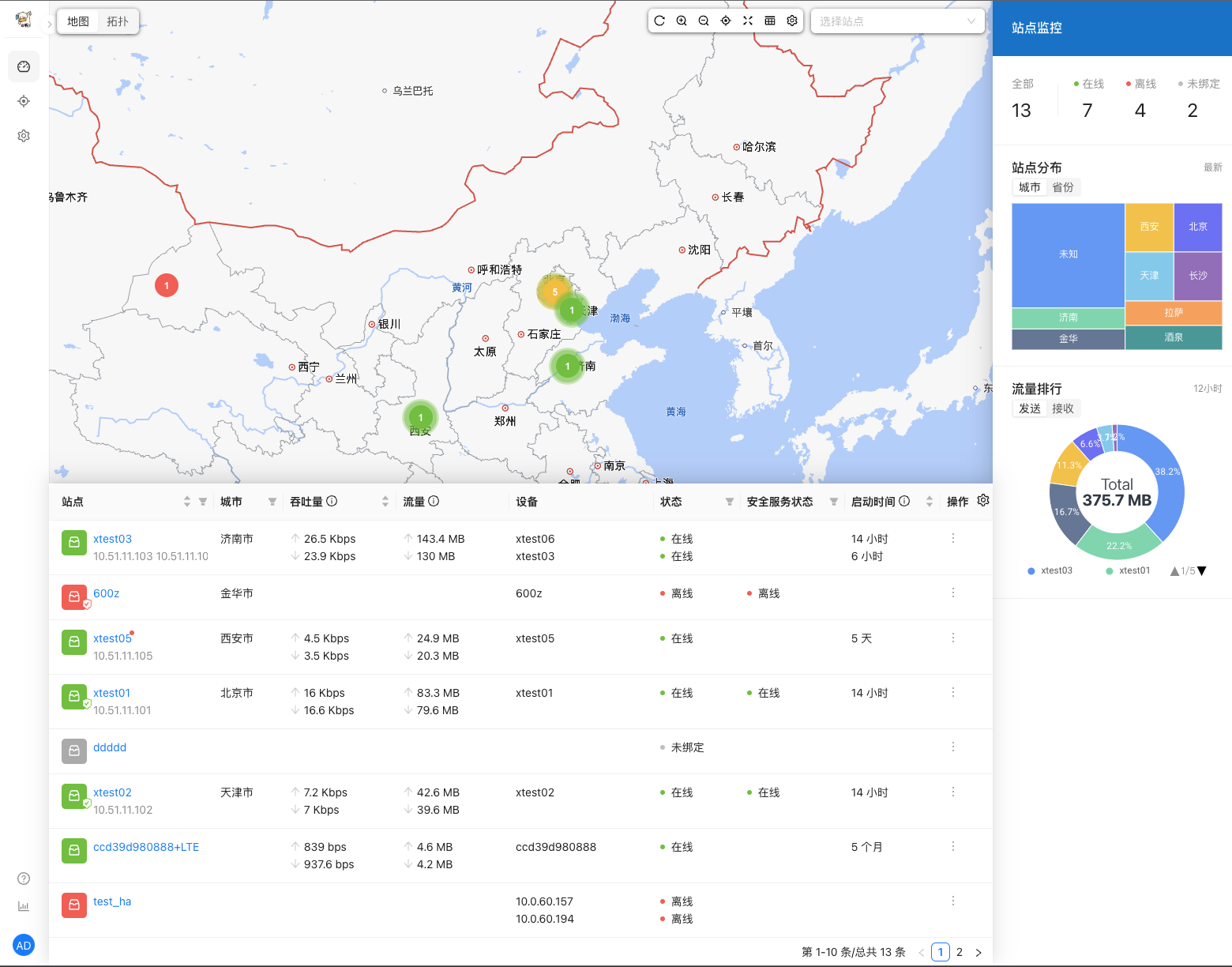Zoom out on the map
The height and width of the screenshot is (967, 1232).
[x=704, y=21]
